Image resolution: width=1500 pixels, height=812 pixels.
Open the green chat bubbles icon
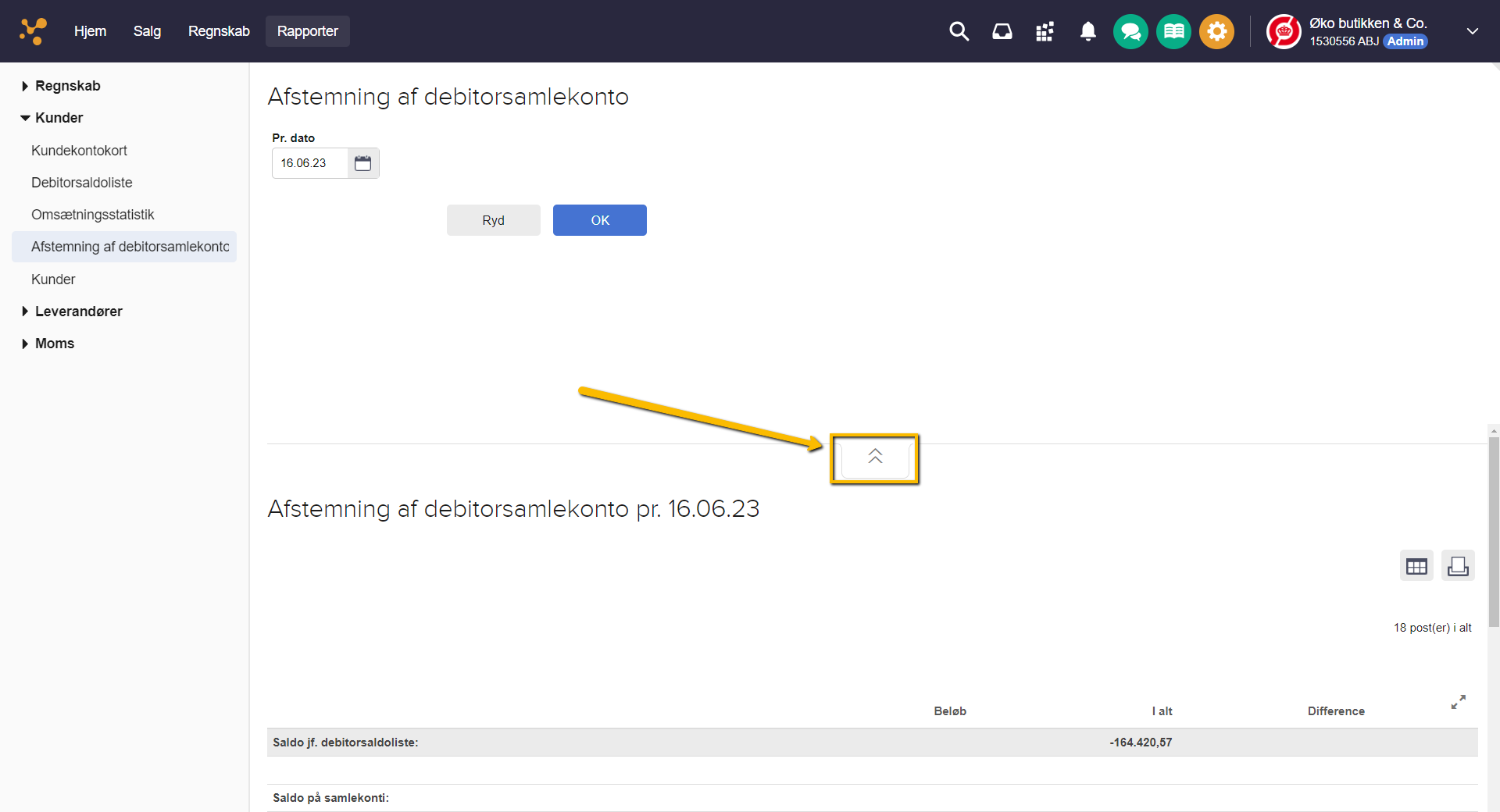click(1130, 32)
